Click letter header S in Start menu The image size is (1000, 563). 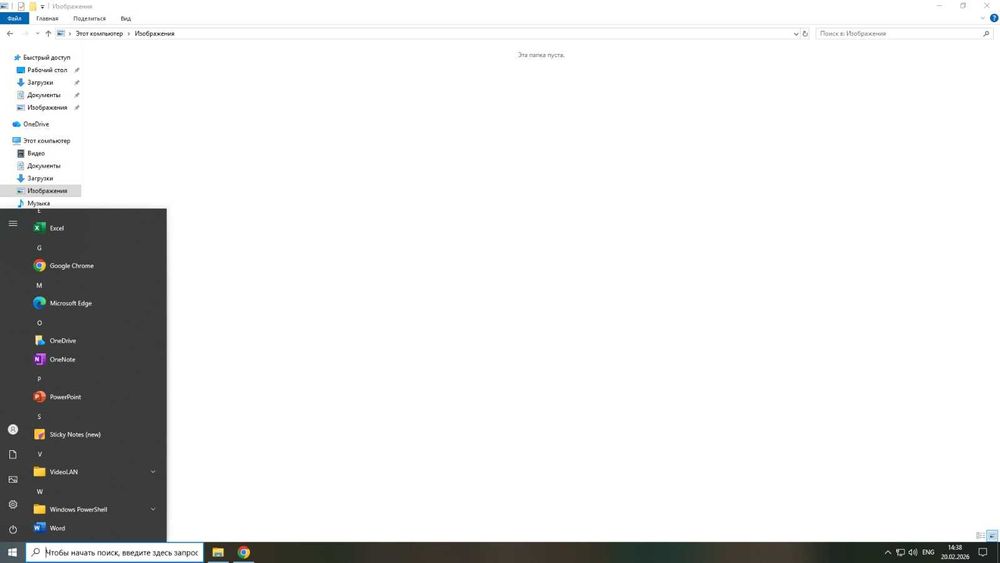[39, 417]
